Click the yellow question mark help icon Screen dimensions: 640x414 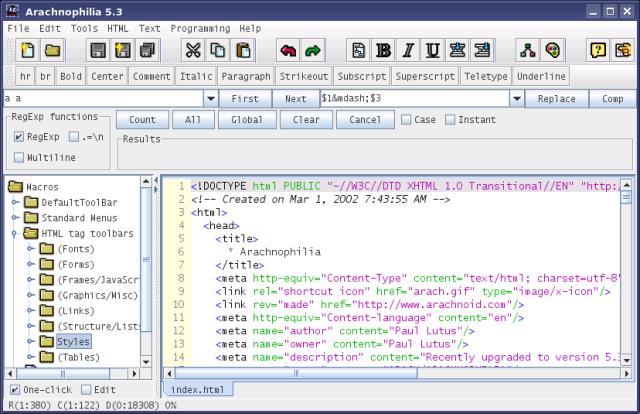coord(598,51)
